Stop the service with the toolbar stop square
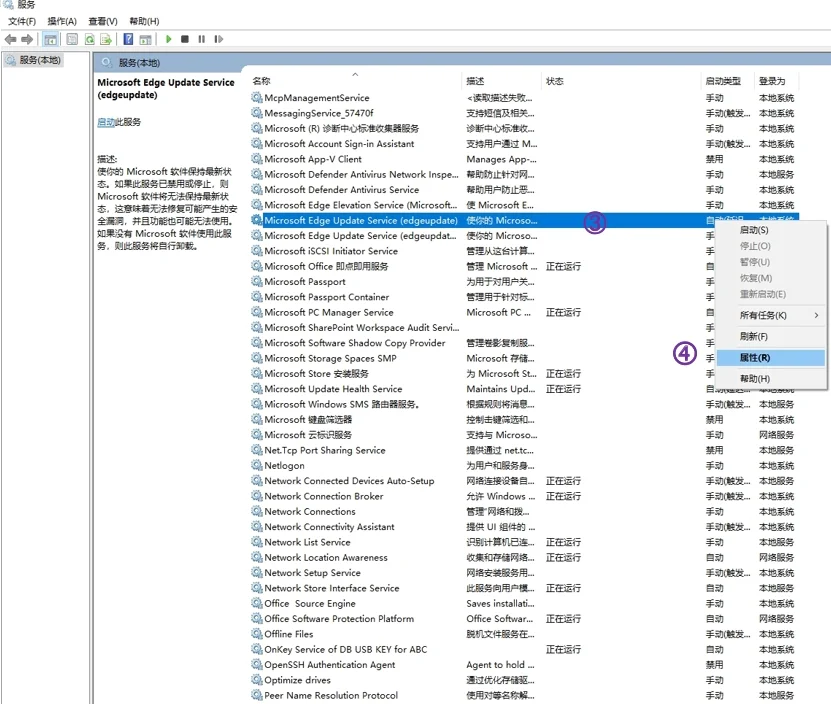 pyautogui.click(x=185, y=39)
